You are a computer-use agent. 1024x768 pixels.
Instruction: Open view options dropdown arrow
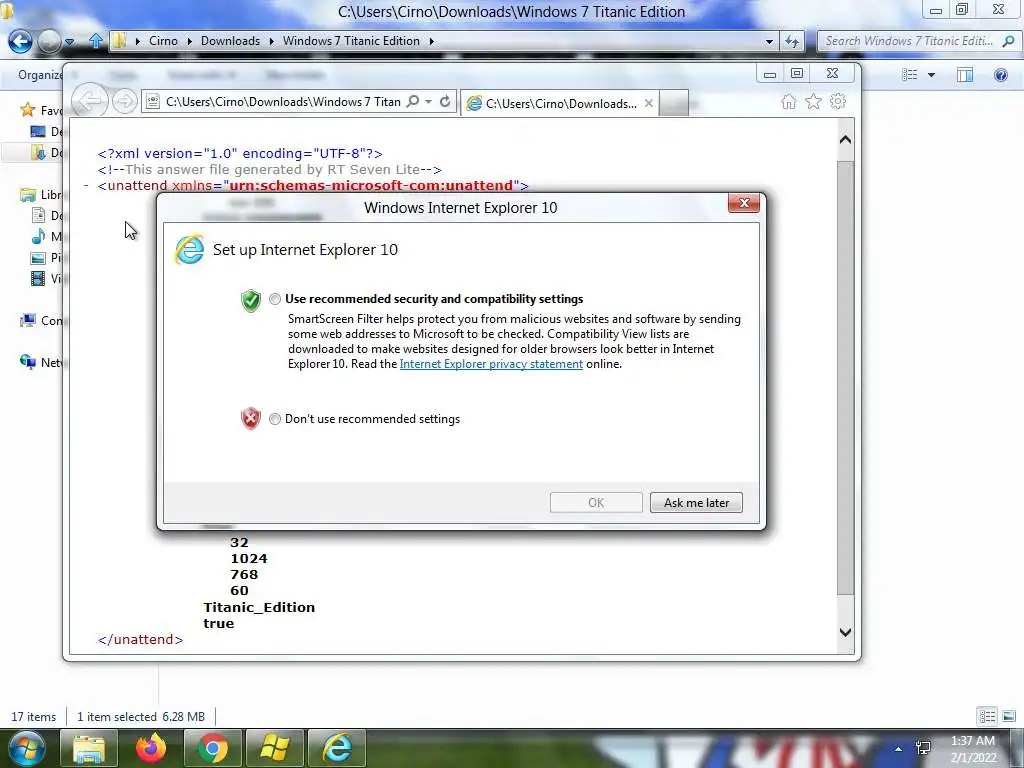(x=931, y=75)
